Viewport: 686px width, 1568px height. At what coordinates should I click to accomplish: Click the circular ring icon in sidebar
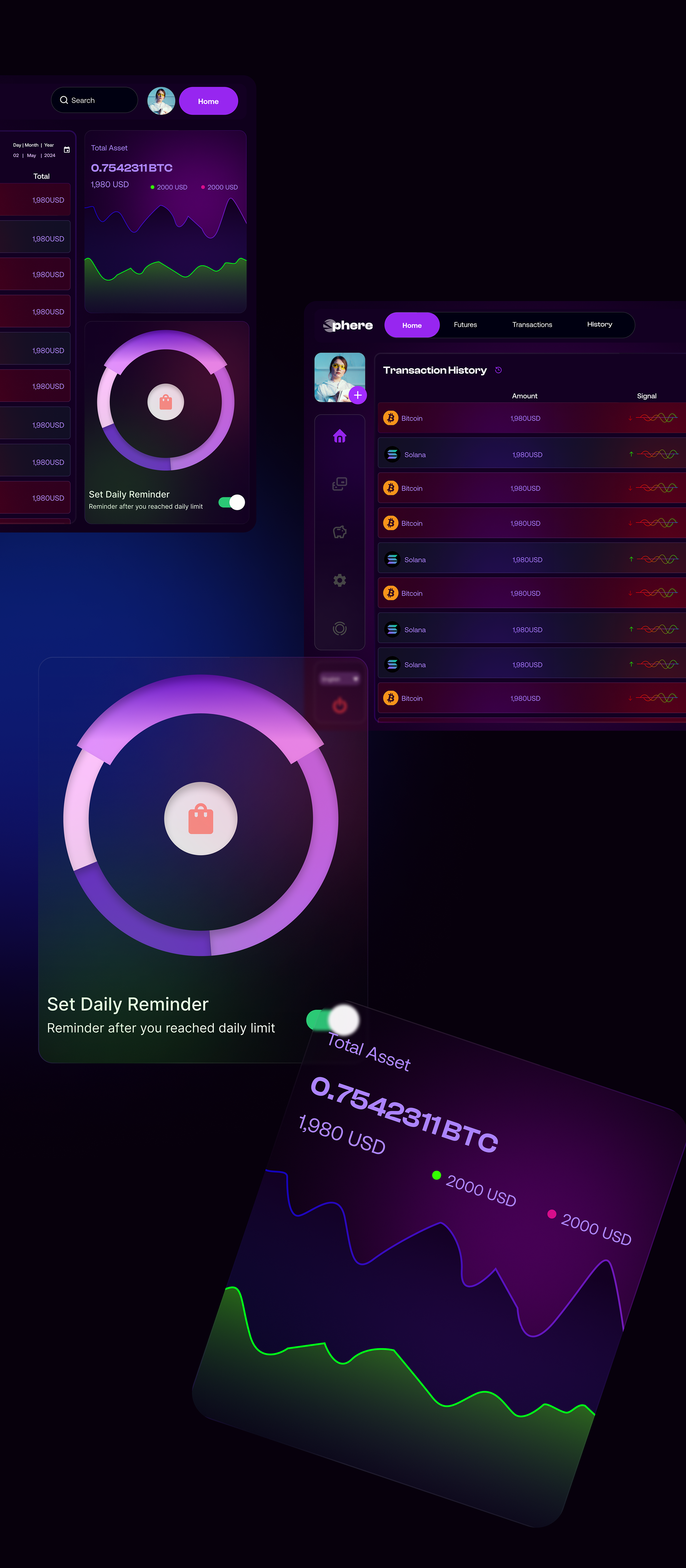340,629
